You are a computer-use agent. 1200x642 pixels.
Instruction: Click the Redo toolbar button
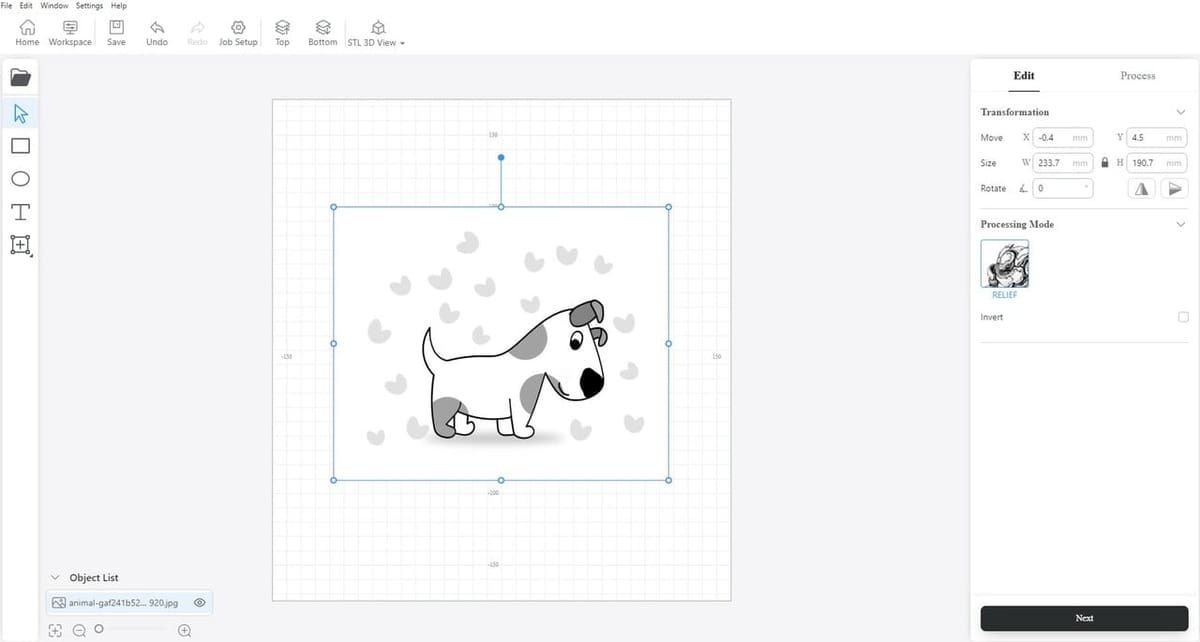(x=197, y=33)
